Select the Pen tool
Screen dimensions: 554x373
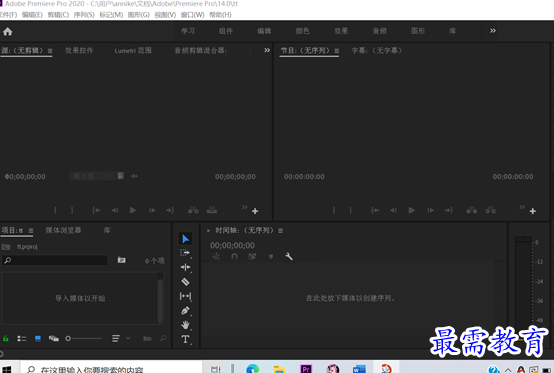tap(185, 311)
